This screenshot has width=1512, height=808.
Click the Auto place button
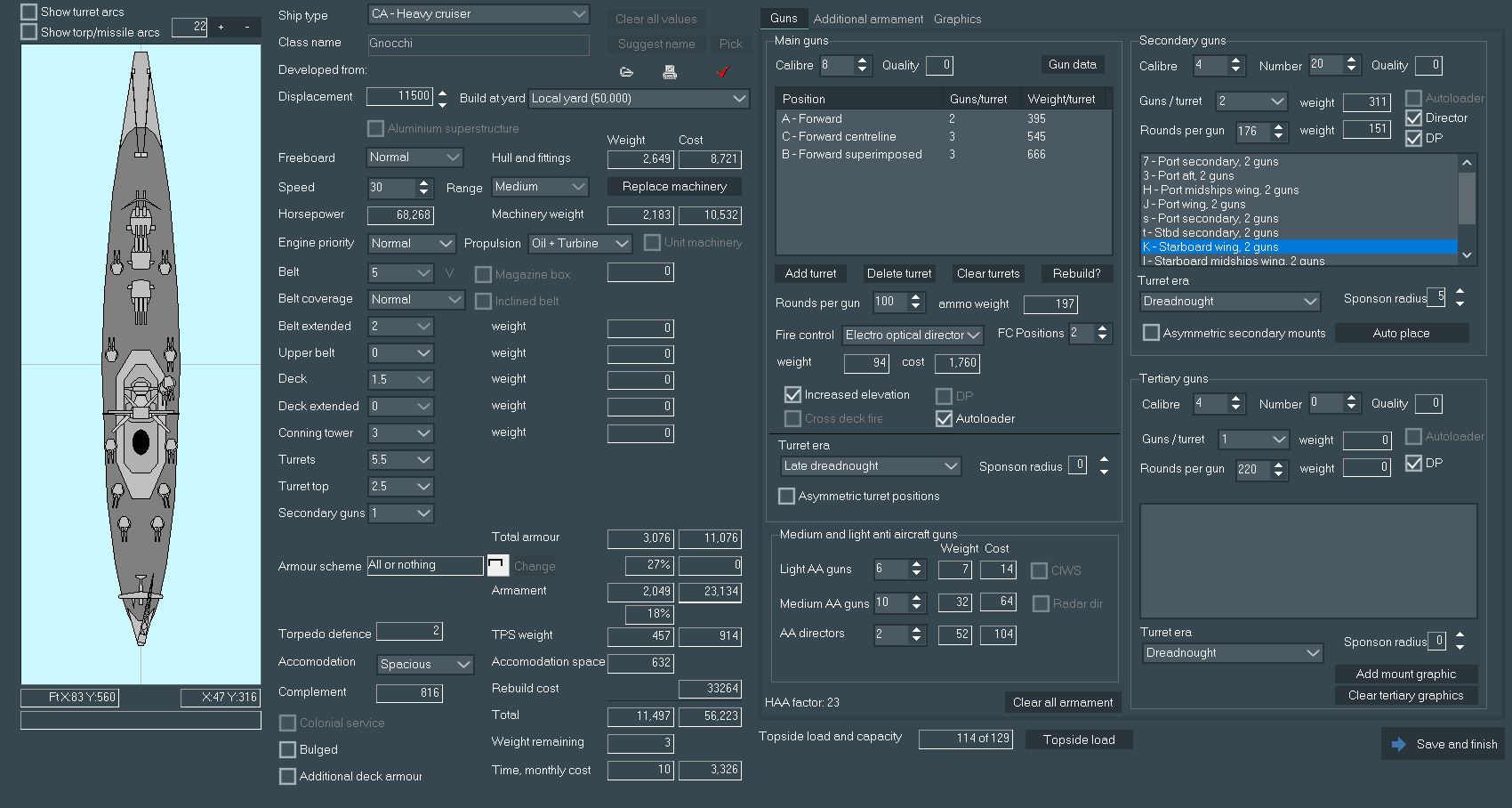coord(1401,333)
